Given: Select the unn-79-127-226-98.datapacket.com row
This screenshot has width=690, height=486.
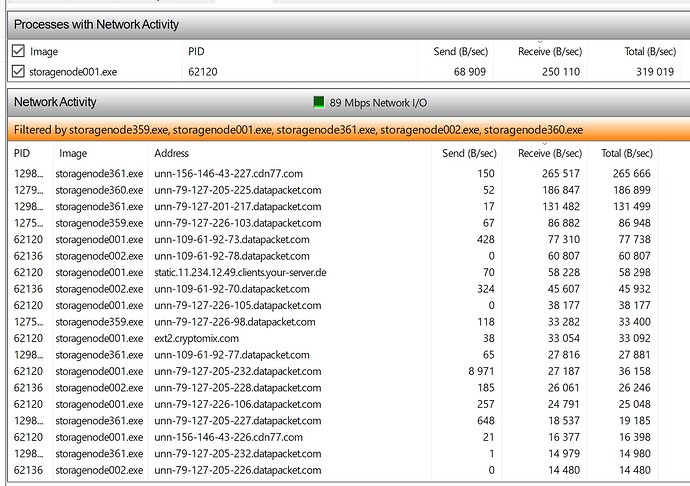Looking at the screenshot, I should tap(235, 322).
